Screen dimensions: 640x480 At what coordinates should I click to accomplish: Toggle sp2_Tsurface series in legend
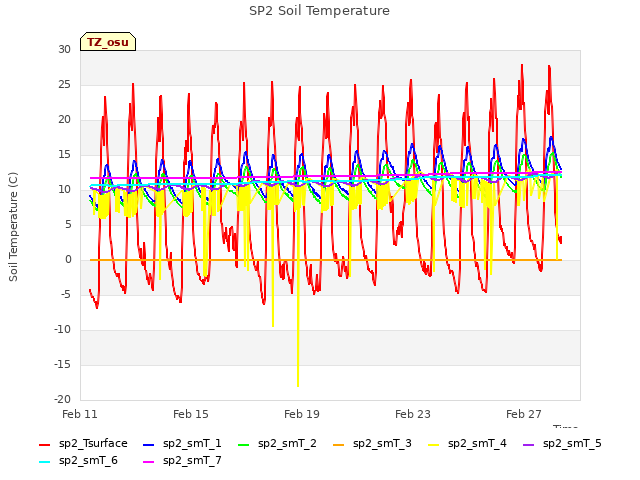tap(83, 443)
